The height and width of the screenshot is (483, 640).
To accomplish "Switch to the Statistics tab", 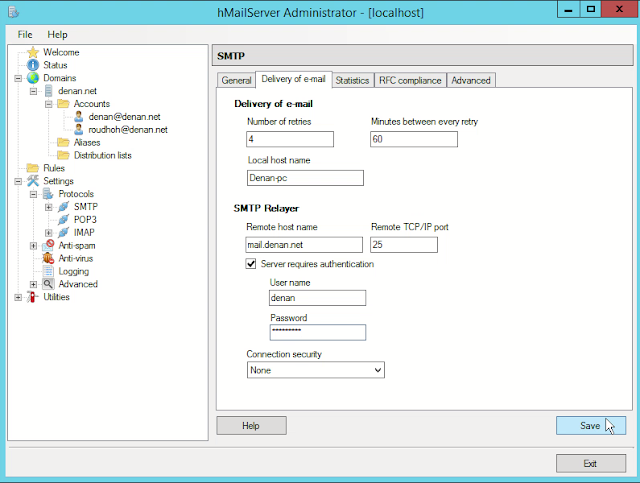I will (x=352, y=80).
